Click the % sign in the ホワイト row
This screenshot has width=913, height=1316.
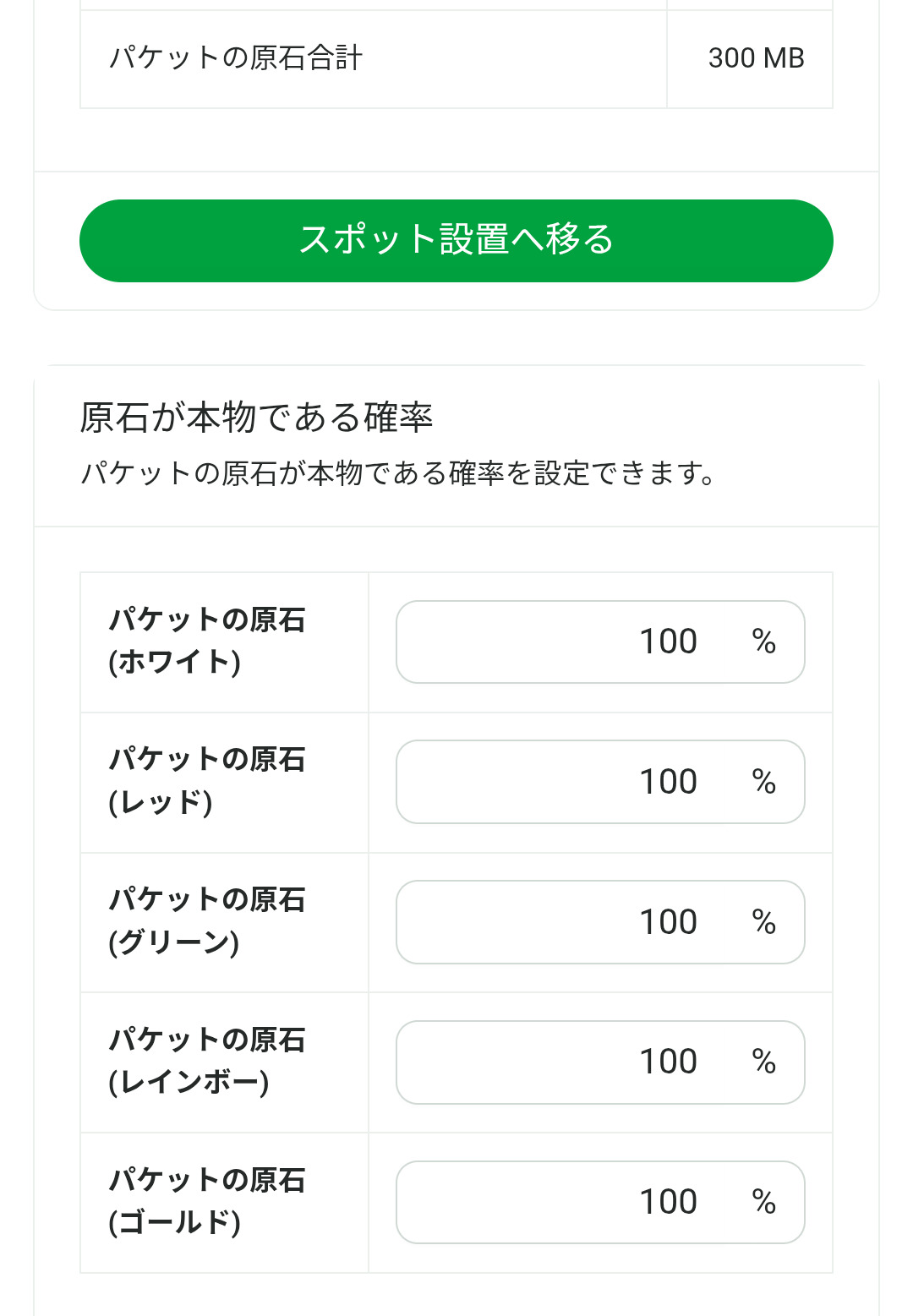tap(763, 642)
